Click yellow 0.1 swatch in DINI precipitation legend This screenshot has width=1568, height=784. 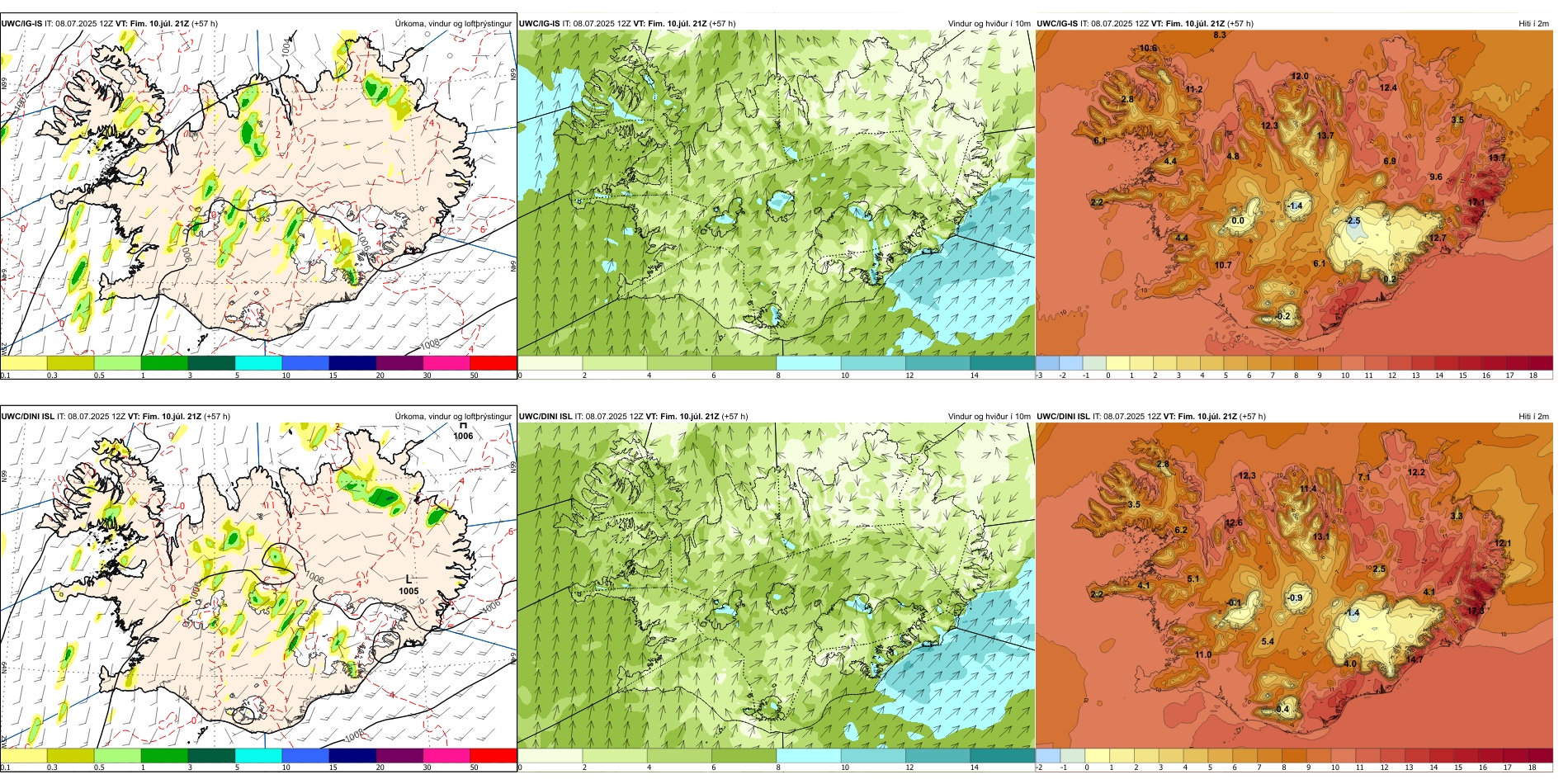pos(24,755)
